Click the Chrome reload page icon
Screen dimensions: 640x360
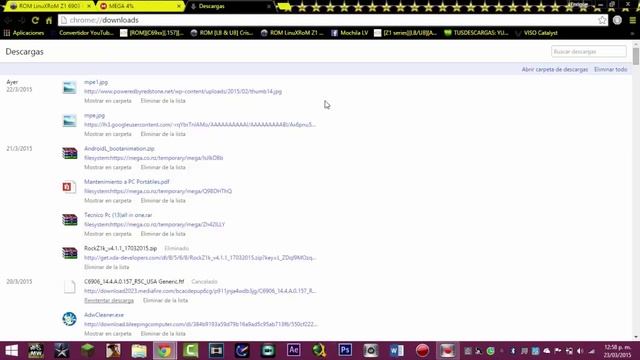click(x=35, y=20)
